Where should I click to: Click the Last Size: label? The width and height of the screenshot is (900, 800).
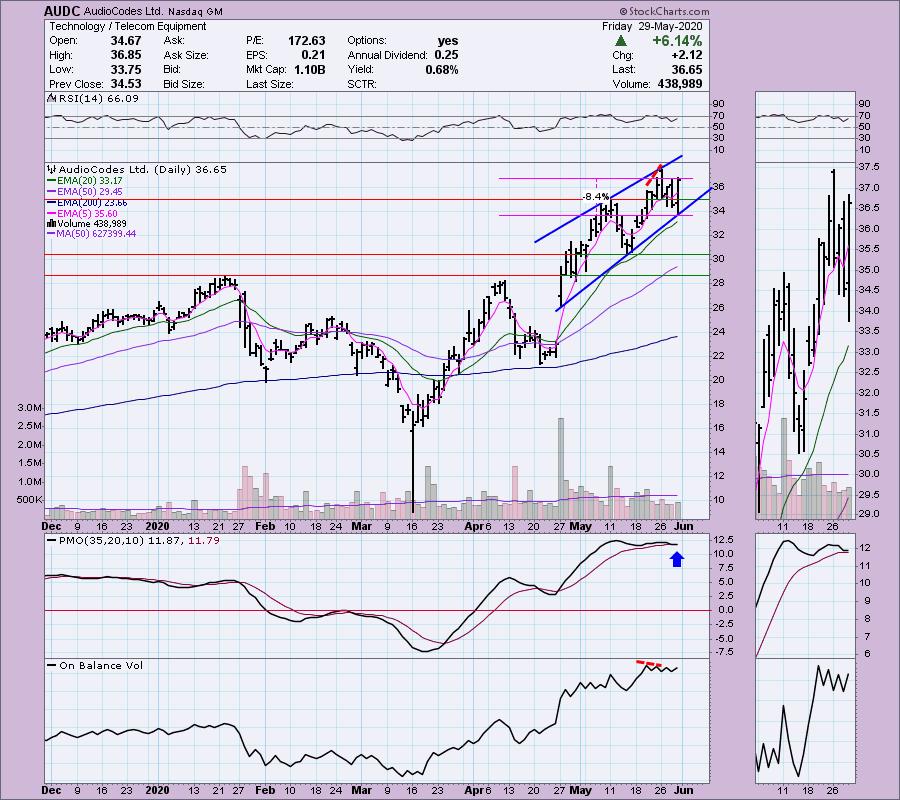270,84
